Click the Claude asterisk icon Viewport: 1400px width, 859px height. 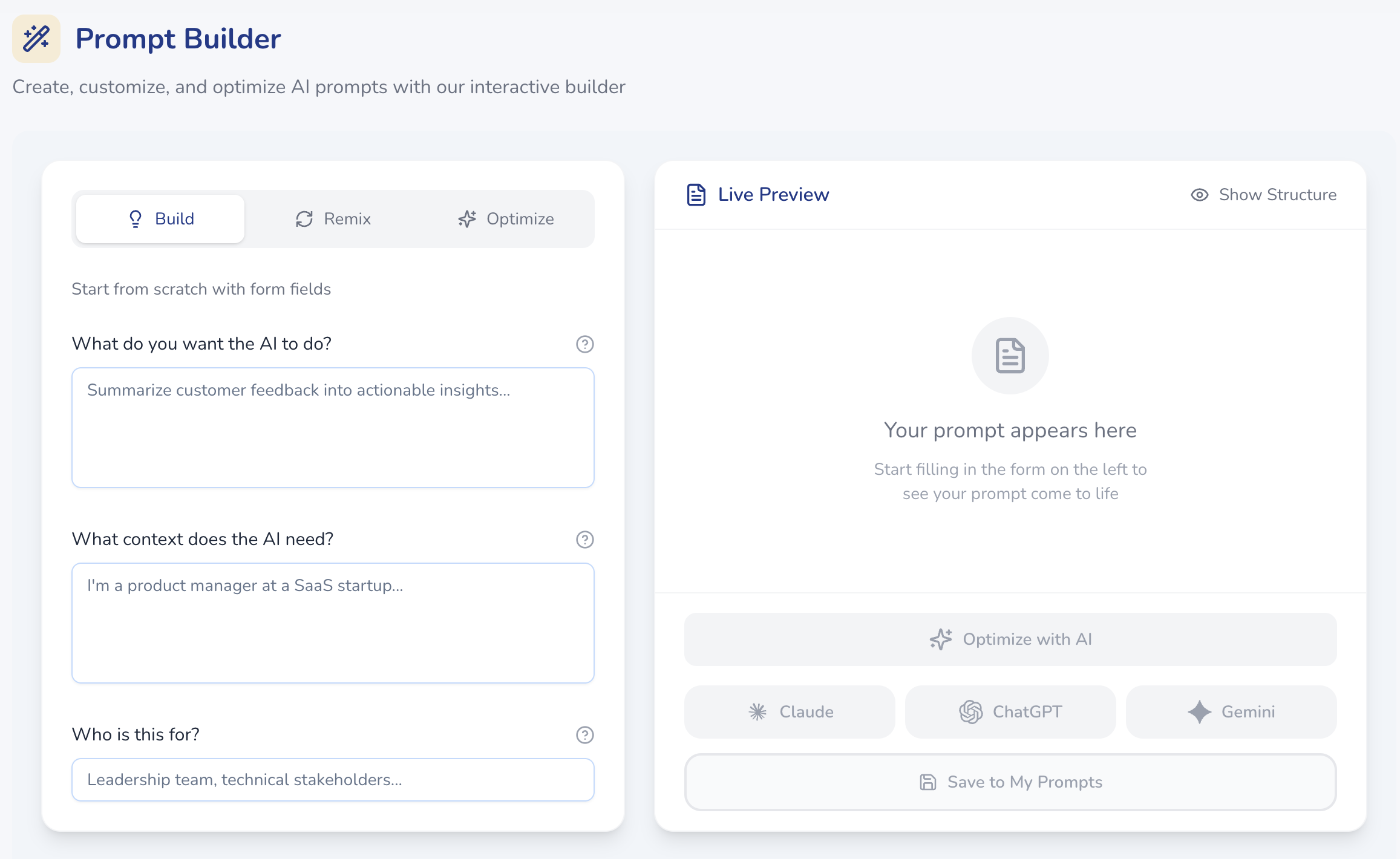(758, 711)
